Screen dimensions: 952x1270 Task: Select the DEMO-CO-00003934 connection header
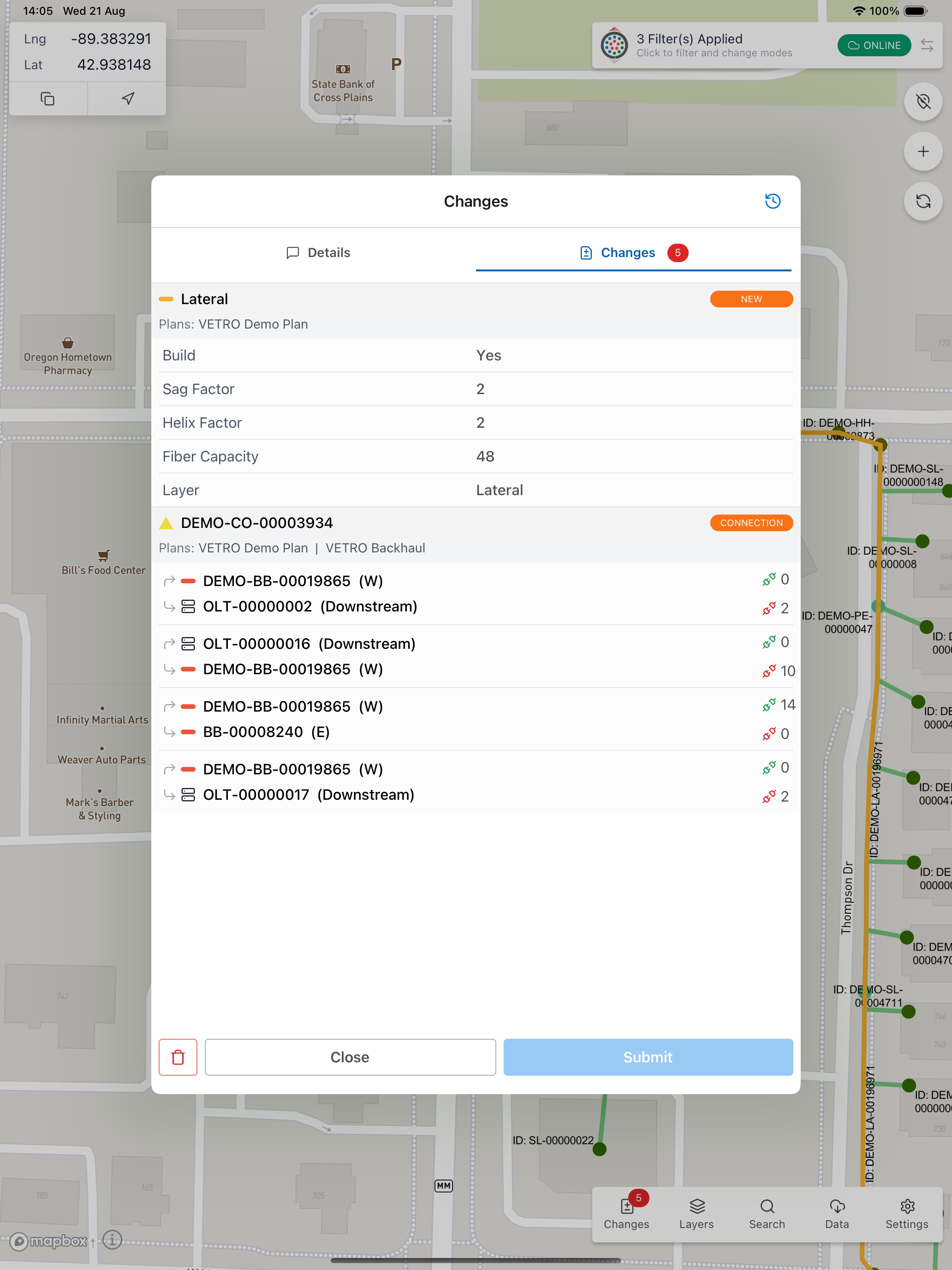point(476,534)
